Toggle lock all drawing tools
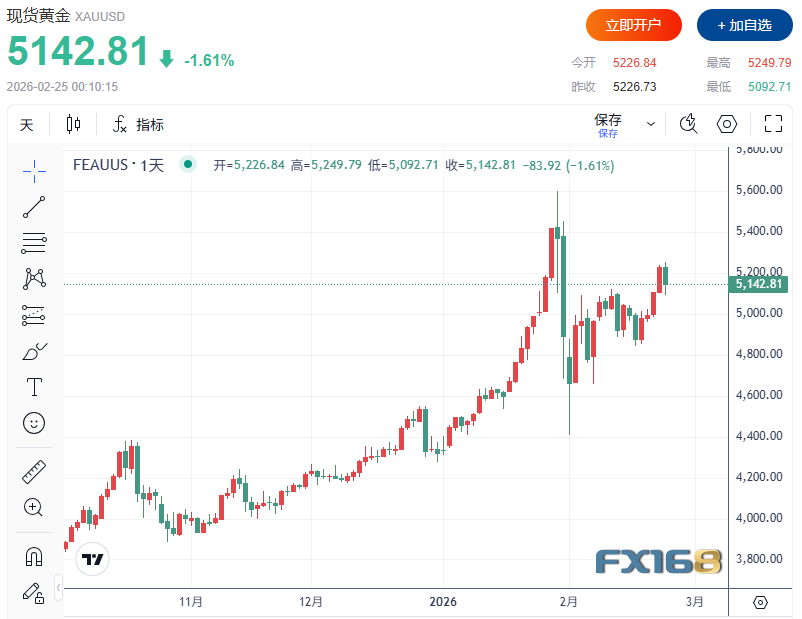This screenshot has height=619, width=802. 34,592
